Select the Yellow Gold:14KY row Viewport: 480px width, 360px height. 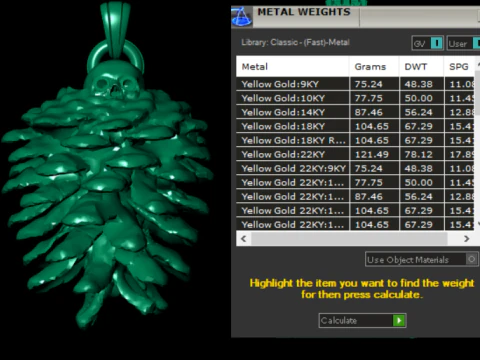(355, 112)
